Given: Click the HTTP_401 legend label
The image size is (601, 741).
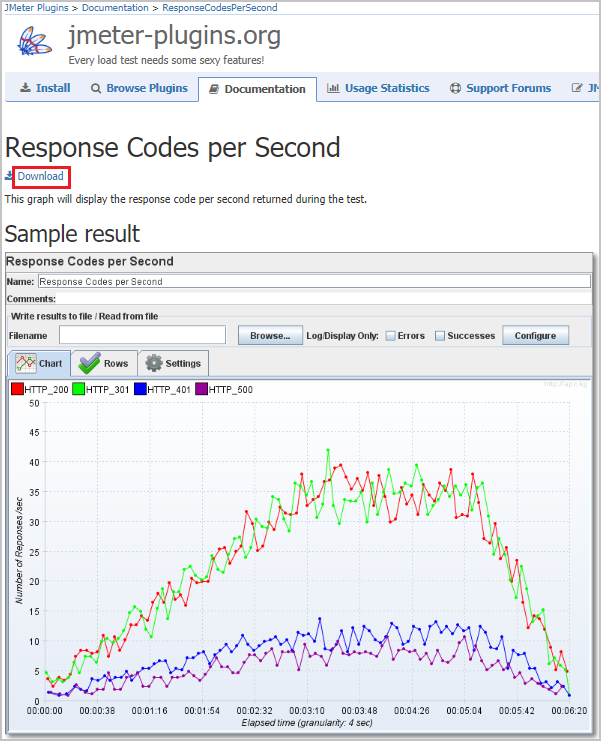Looking at the screenshot, I should pyautogui.click(x=169, y=390).
